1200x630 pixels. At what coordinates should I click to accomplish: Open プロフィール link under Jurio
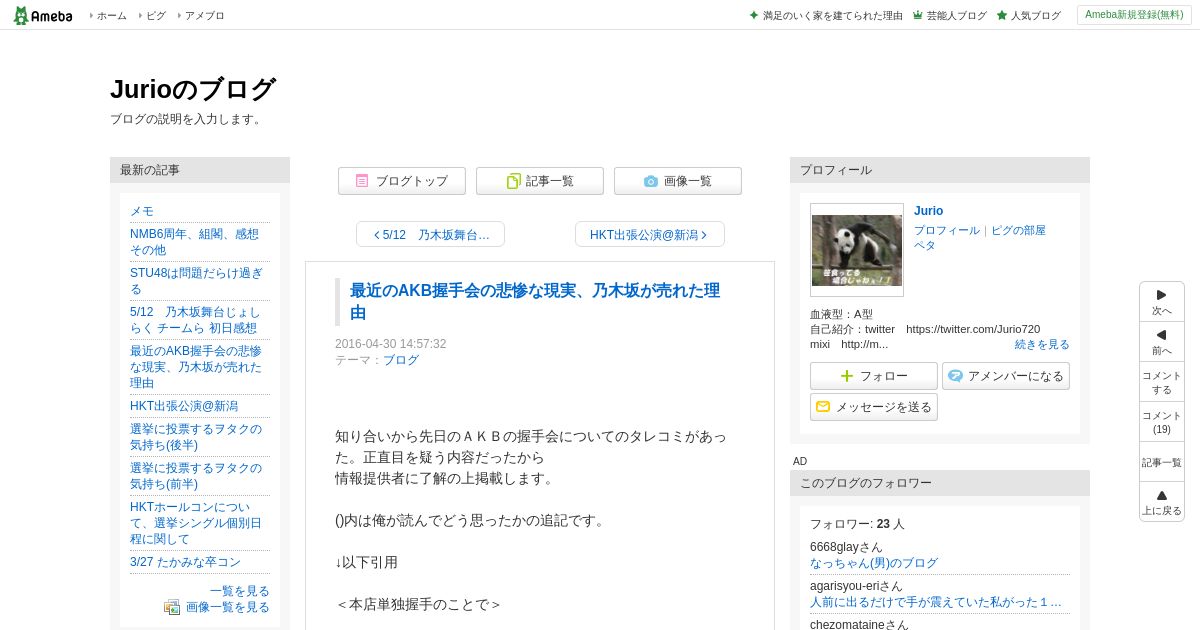click(x=947, y=230)
